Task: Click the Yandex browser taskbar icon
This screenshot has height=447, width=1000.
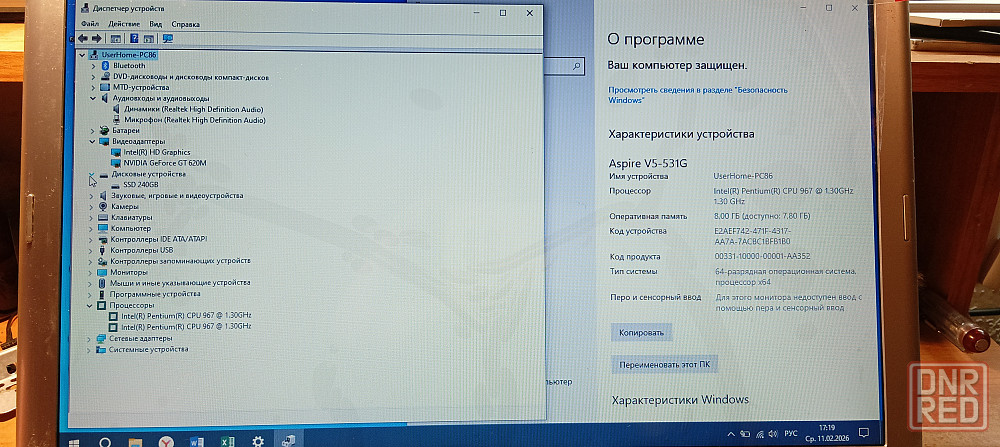Action: [166, 440]
